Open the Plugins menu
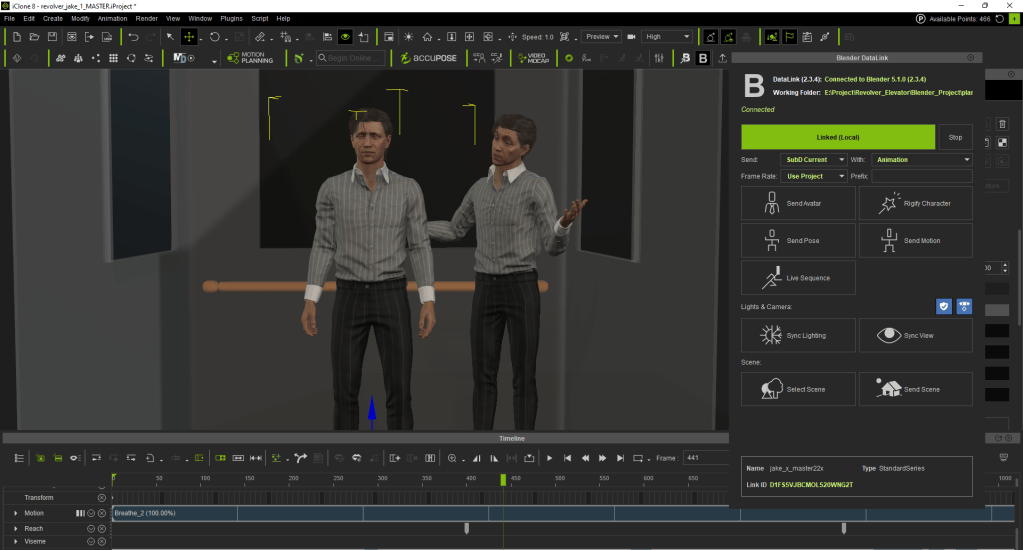Image resolution: width=1023 pixels, height=550 pixels. coord(231,19)
